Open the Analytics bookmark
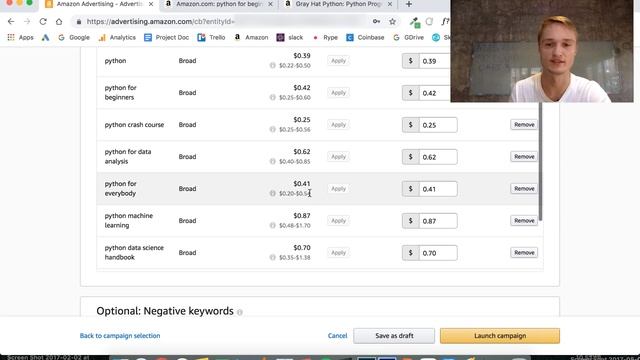Viewport: 640px width, 360px height. [117, 37]
